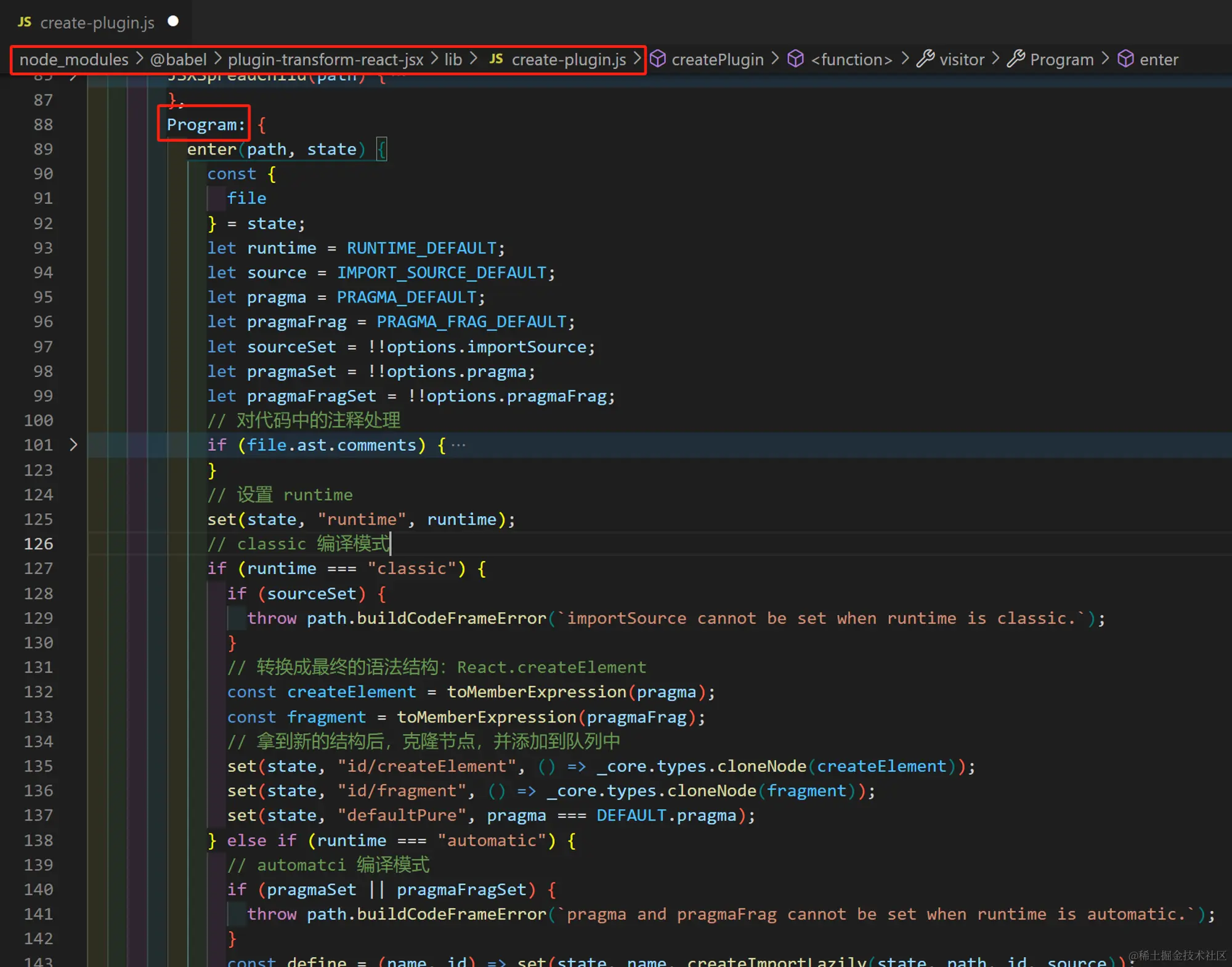Click the RUNTIME_DEFAULT constant on line 93

tap(421, 248)
